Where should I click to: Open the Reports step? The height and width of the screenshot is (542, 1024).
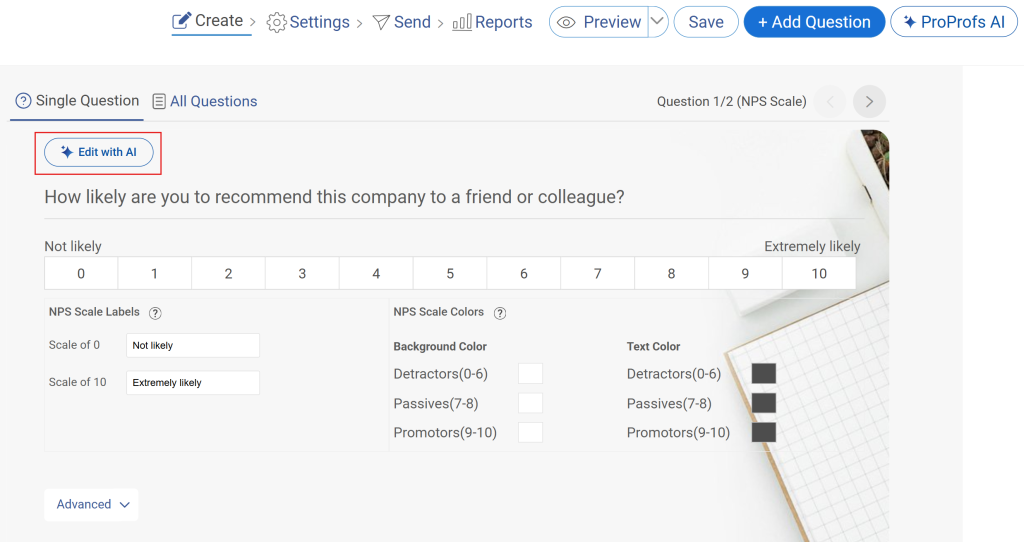492,22
